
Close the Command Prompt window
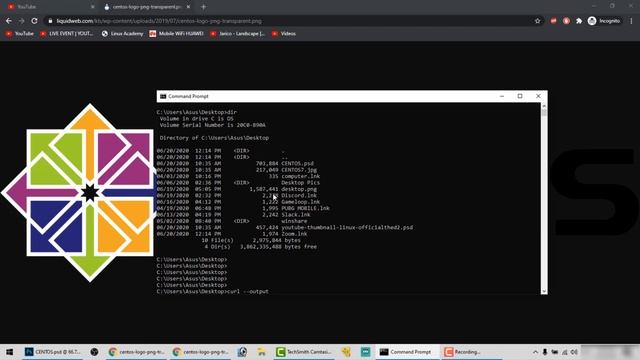tap(538, 96)
